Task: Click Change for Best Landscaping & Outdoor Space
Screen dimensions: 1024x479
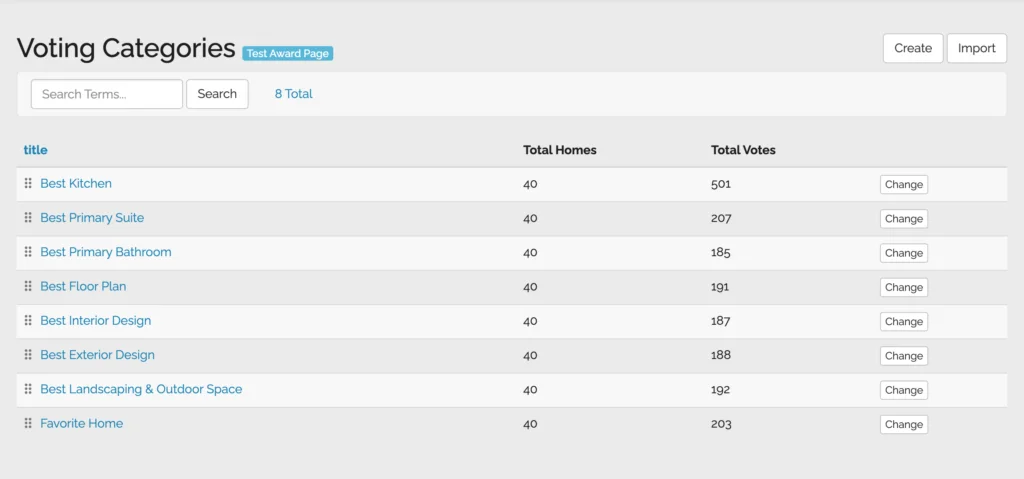Action: [x=904, y=390]
